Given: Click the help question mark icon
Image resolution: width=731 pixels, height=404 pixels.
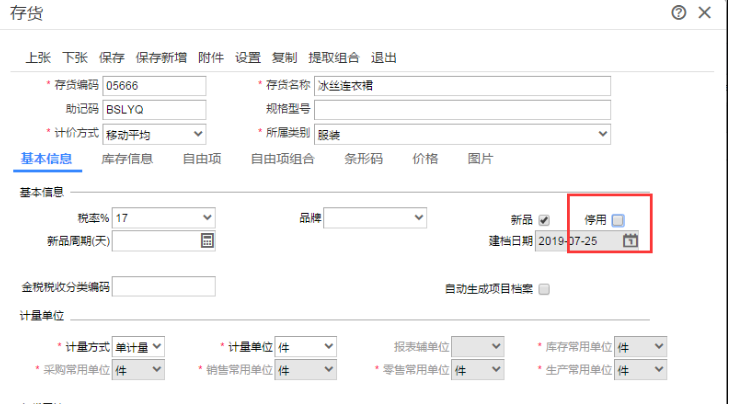Looking at the screenshot, I should [x=679, y=13].
